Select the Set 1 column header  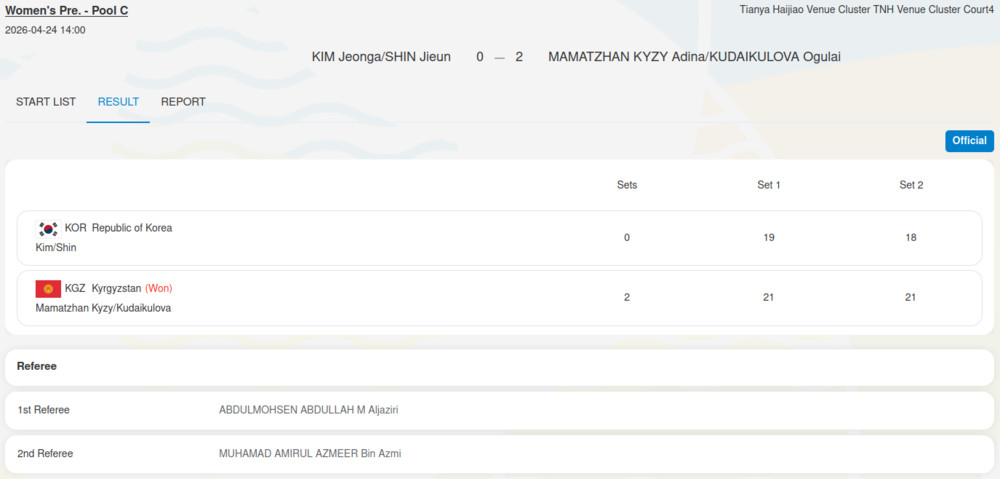coord(769,185)
